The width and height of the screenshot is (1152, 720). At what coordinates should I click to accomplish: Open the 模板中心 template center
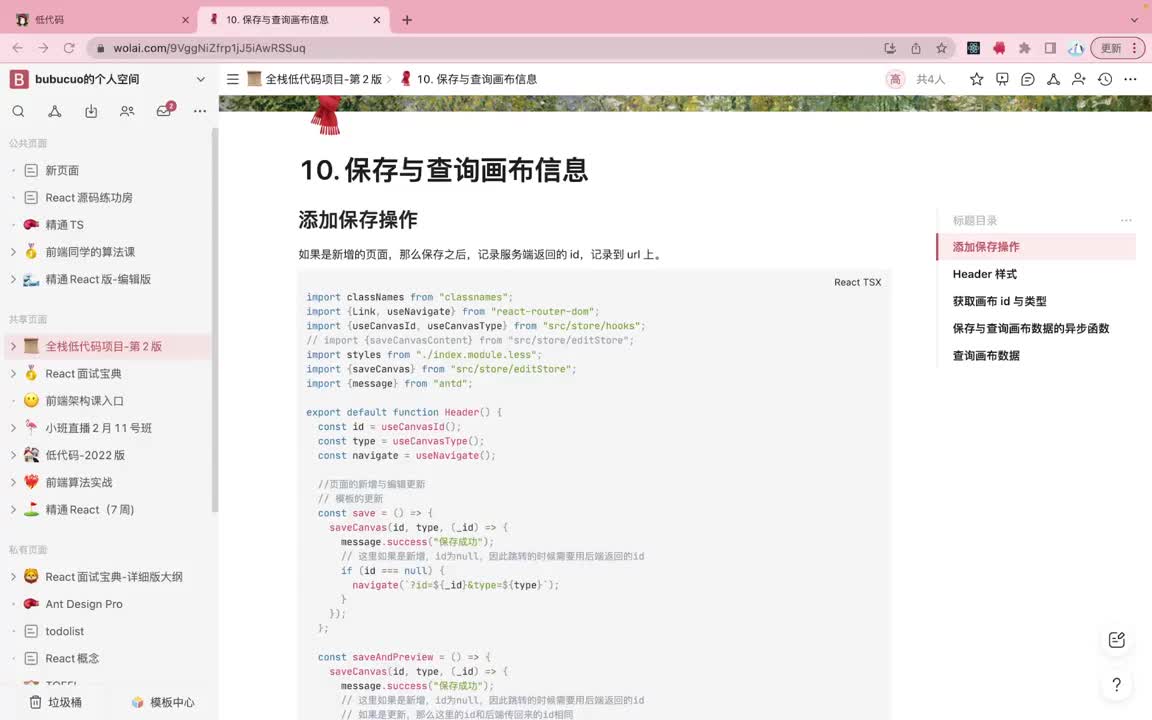pyautogui.click(x=163, y=702)
